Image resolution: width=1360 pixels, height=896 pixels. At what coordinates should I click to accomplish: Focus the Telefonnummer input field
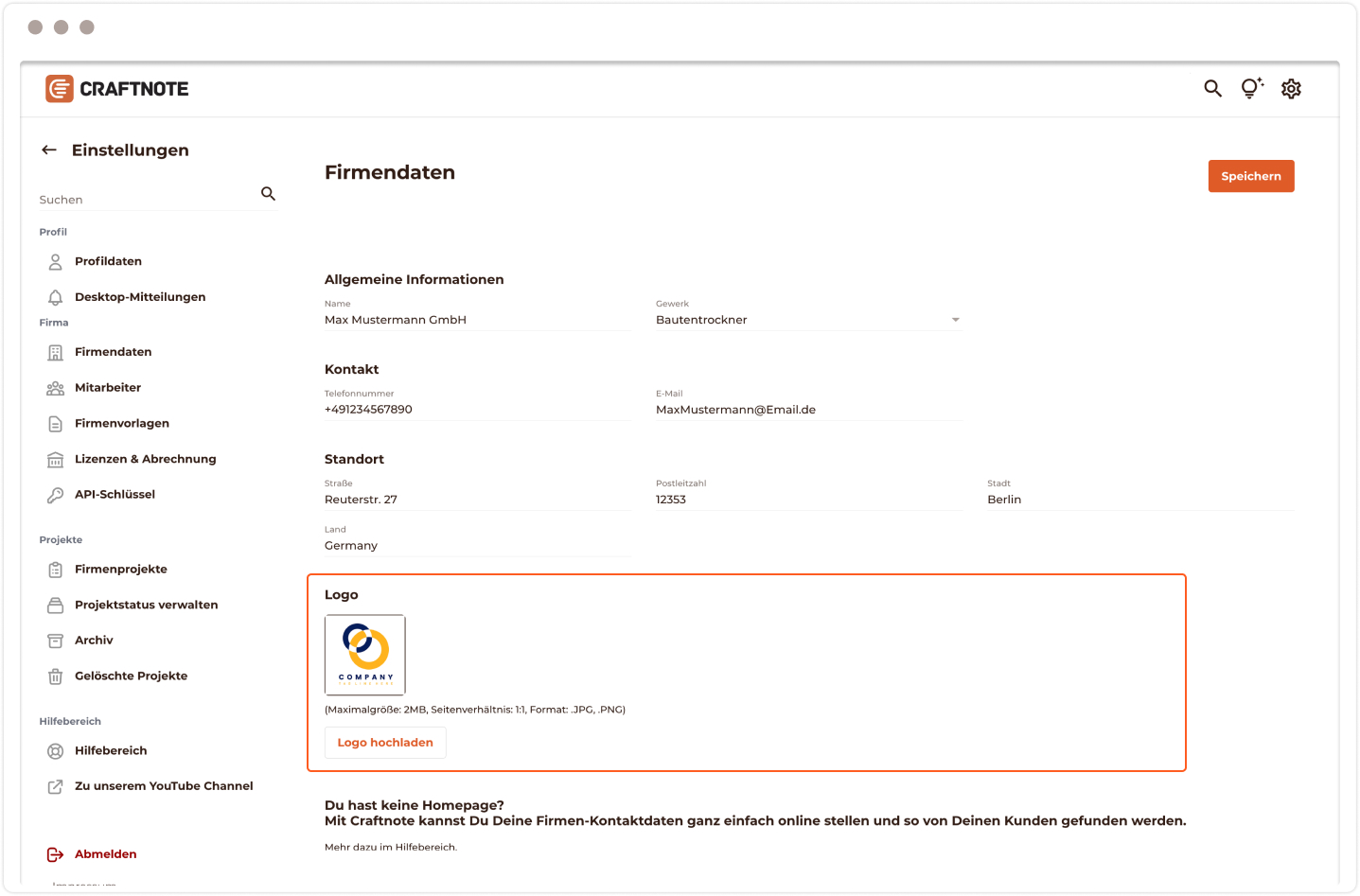476,410
